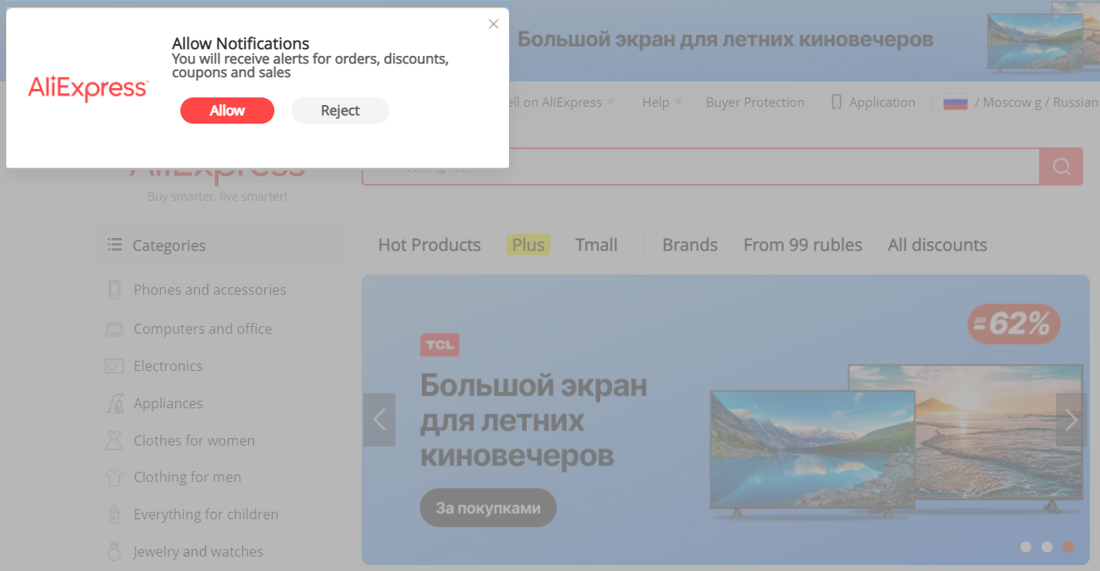Select the Plus tab

528,245
